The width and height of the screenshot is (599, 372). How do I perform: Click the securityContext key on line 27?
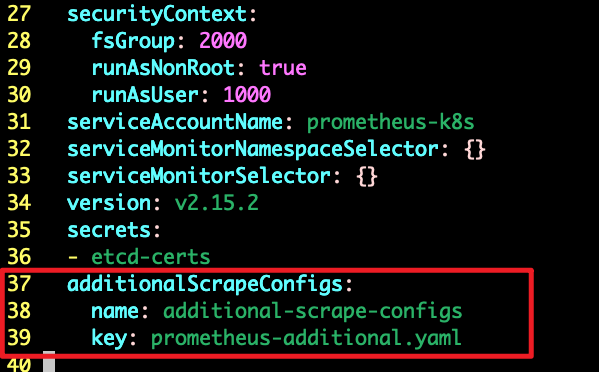[157, 15]
